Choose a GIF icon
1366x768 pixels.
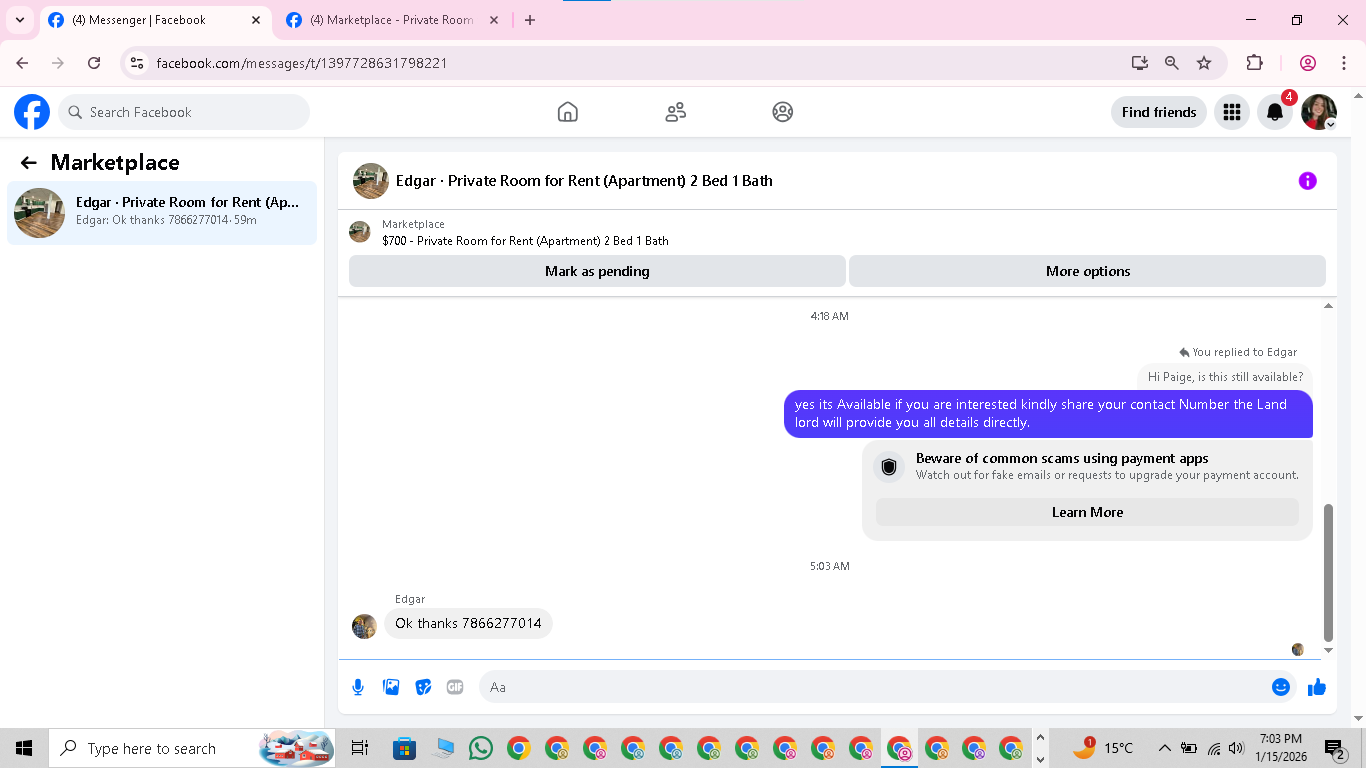pyautogui.click(x=455, y=687)
